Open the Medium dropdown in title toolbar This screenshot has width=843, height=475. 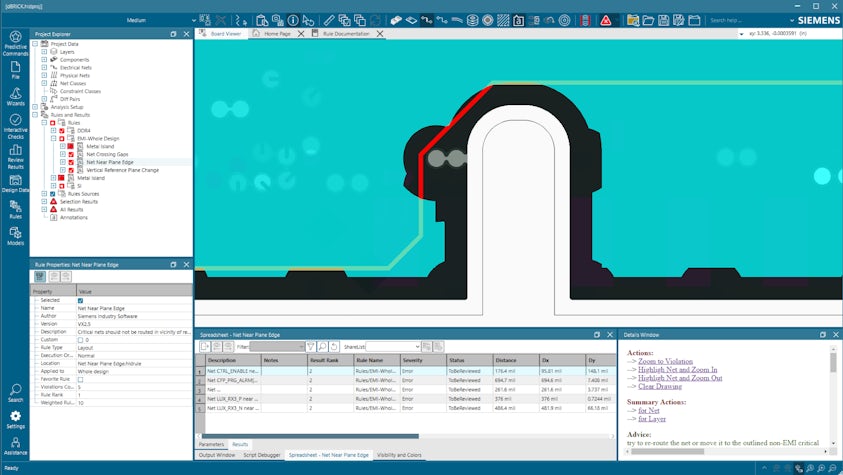click(194, 20)
